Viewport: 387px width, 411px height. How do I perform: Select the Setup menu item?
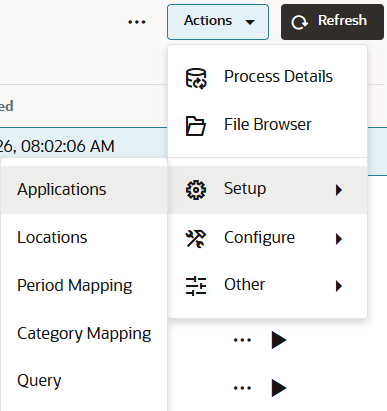(267, 190)
